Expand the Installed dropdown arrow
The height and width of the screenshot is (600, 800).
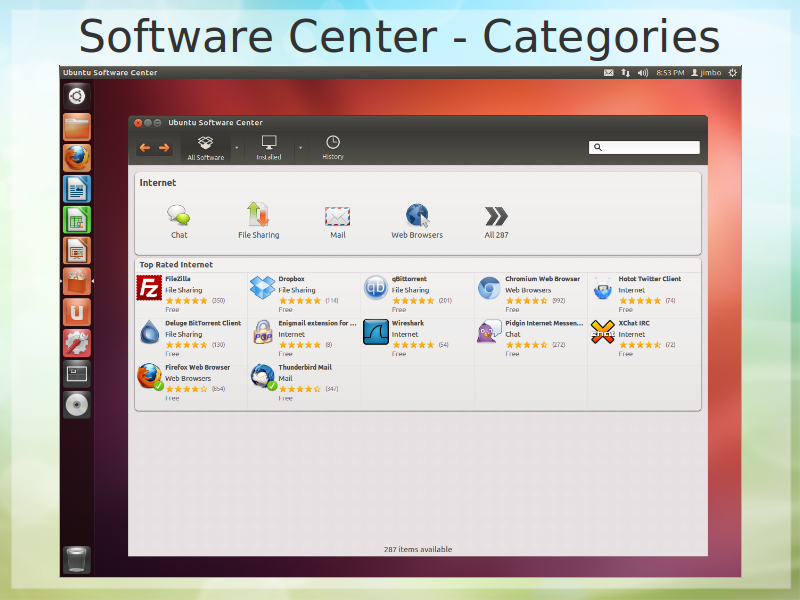tap(301, 148)
